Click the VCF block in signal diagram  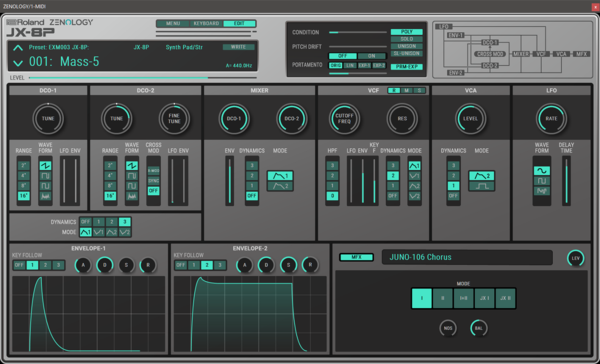(541, 54)
